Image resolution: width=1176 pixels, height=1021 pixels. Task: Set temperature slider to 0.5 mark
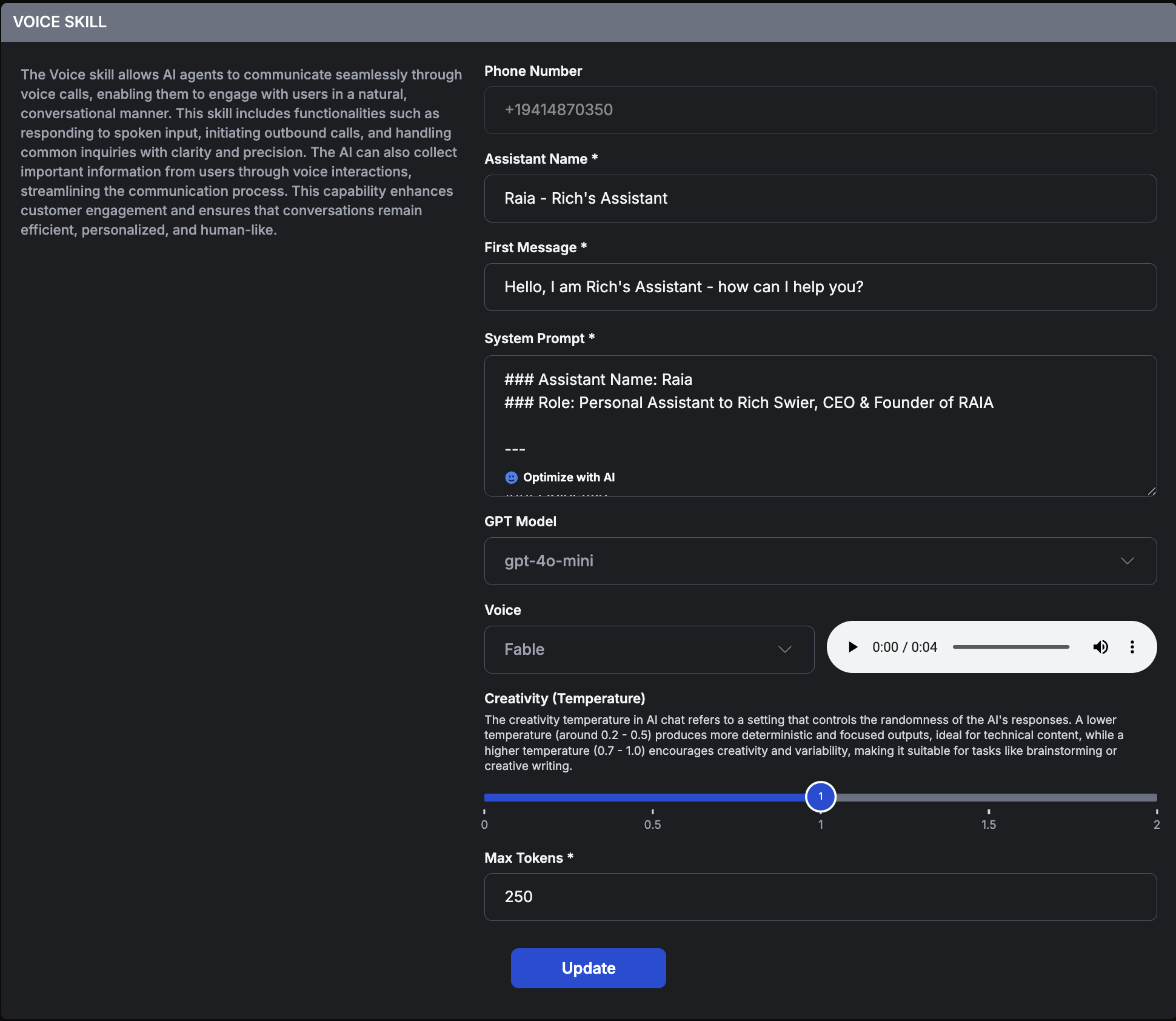(653, 798)
